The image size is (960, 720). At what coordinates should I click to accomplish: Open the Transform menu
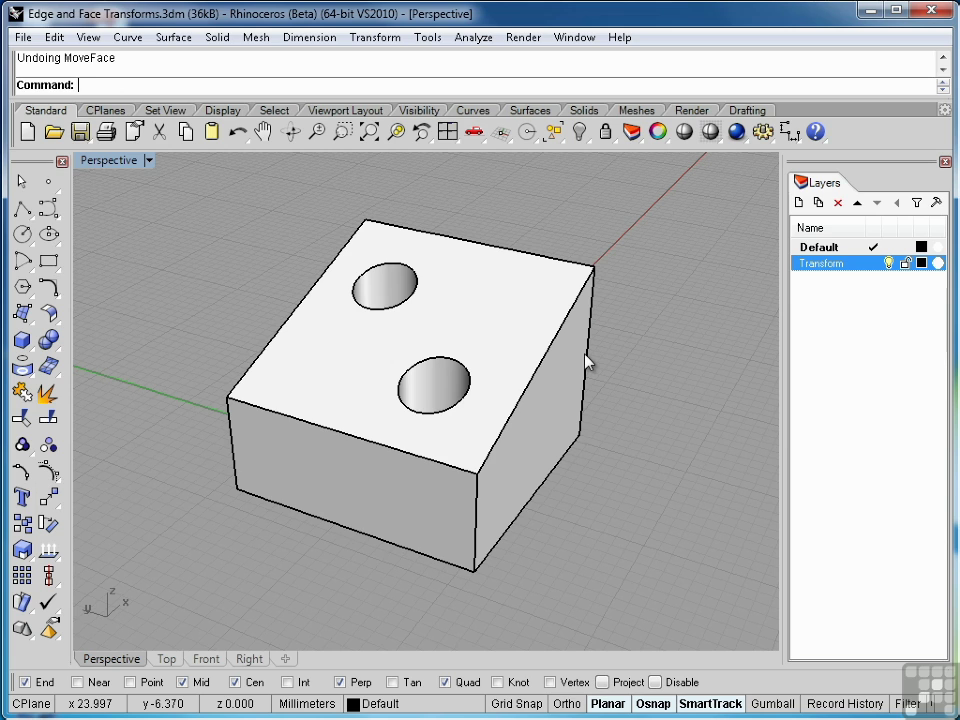click(375, 37)
